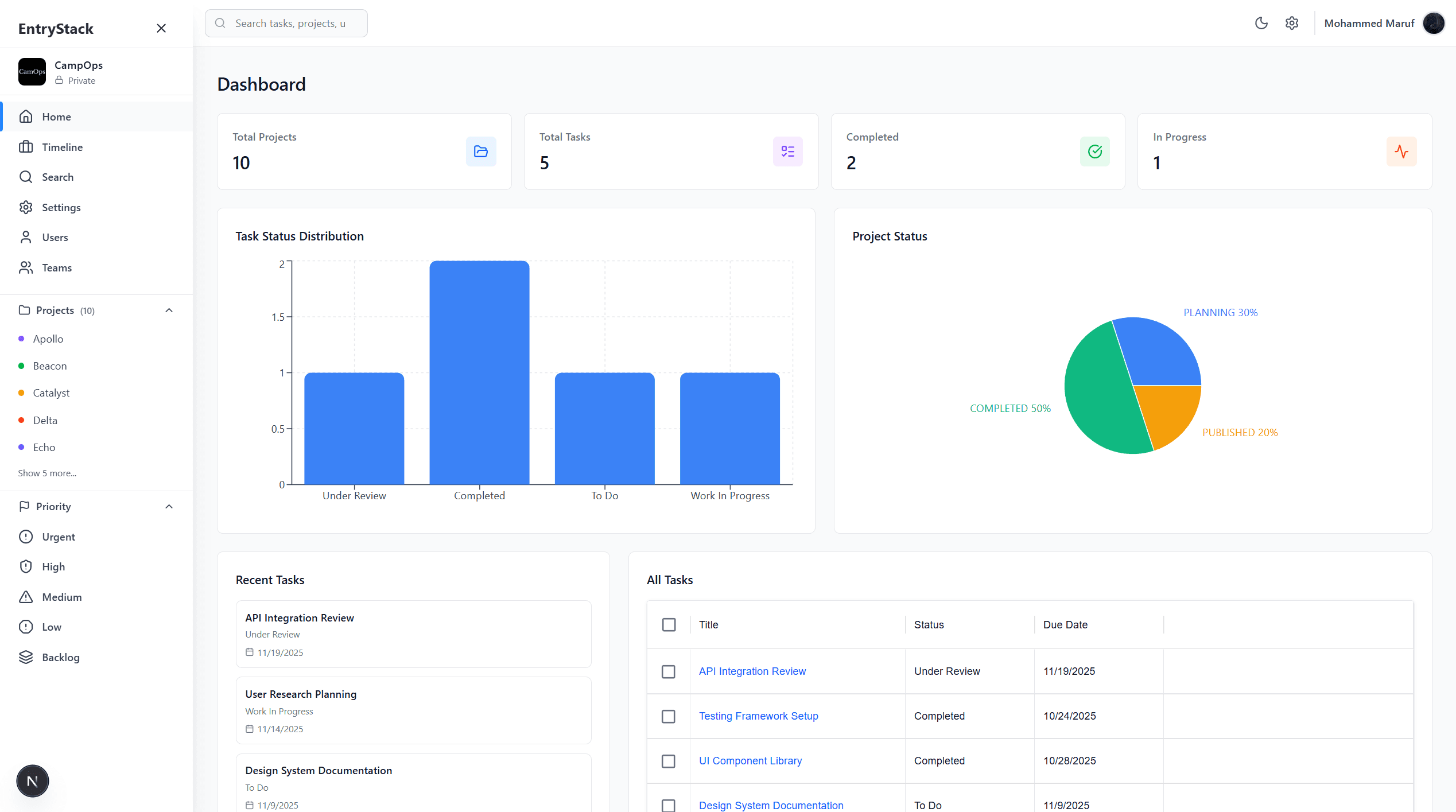
Task: Open the Home section in the sidebar
Action: pyautogui.click(x=56, y=116)
